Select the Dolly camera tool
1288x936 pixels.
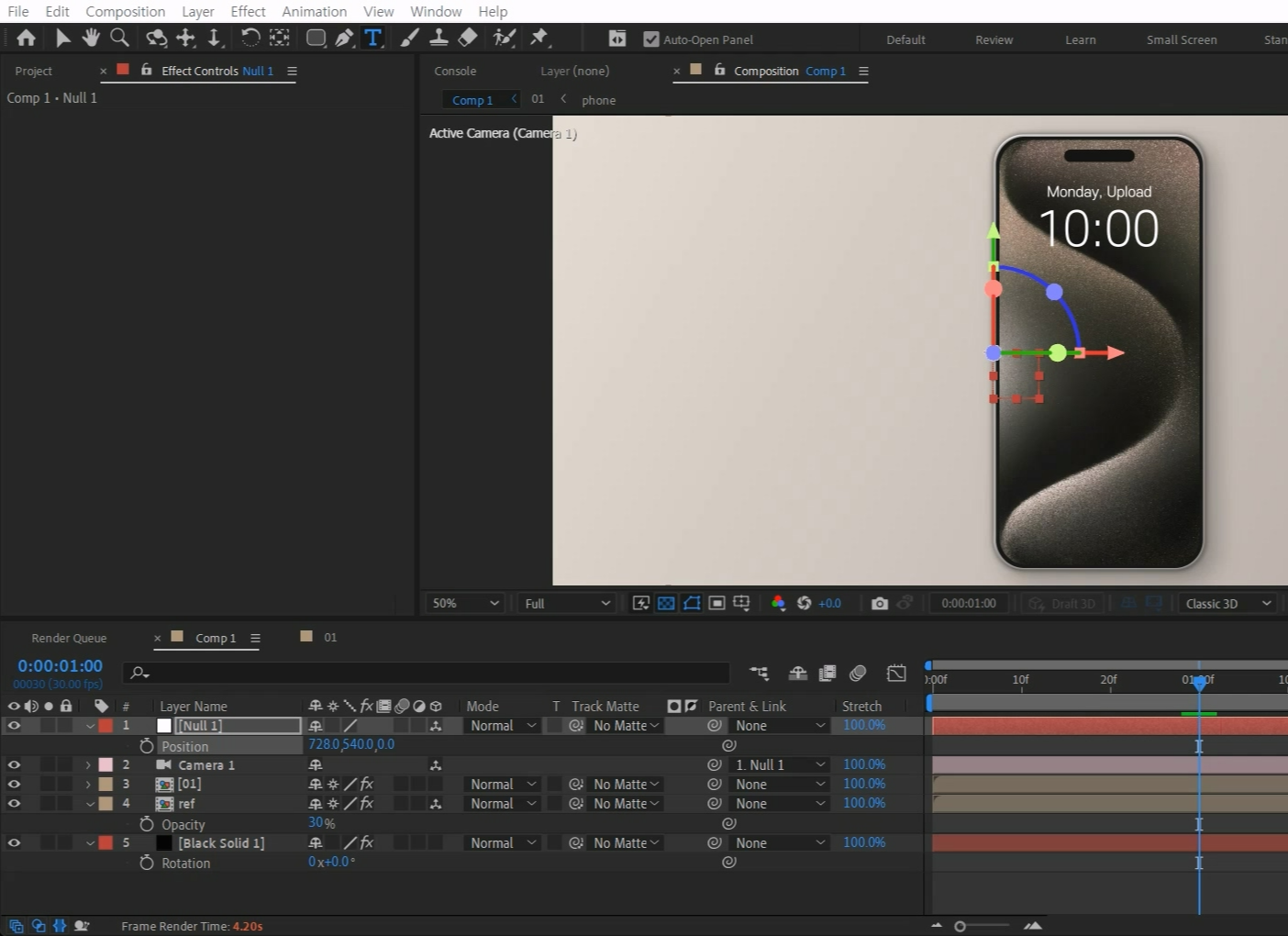215,38
